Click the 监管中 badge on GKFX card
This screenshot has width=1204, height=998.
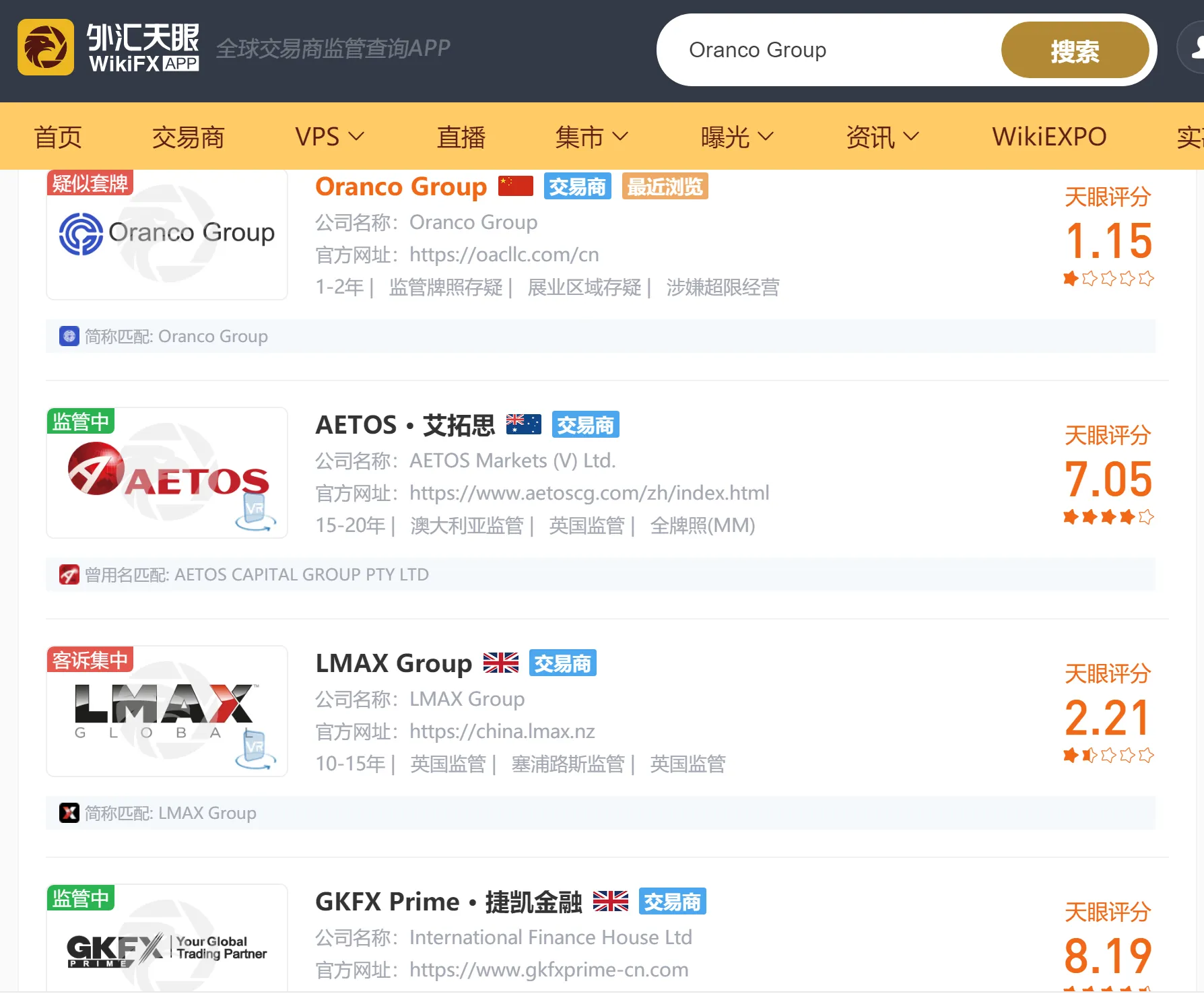(x=81, y=898)
